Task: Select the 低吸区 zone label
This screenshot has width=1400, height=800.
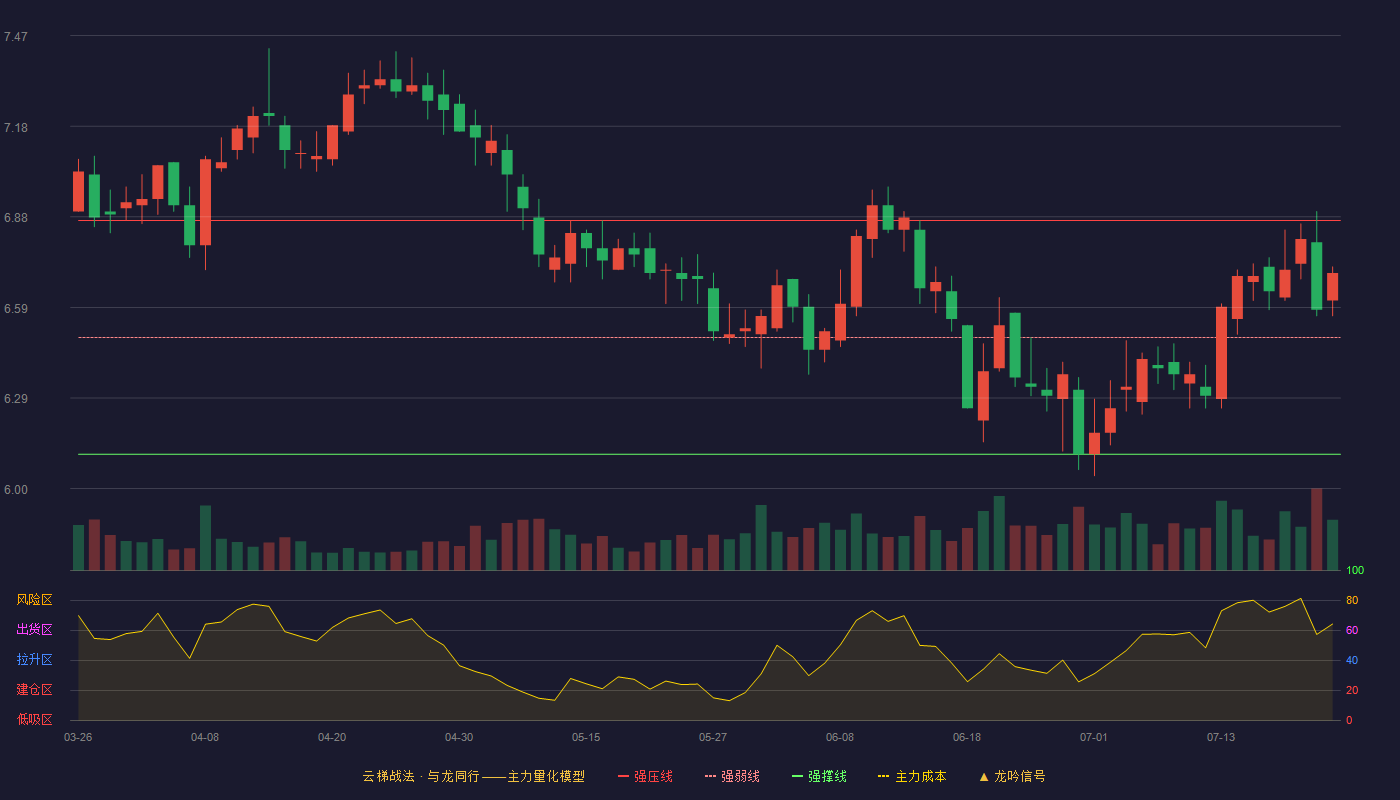Action: (x=34, y=719)
